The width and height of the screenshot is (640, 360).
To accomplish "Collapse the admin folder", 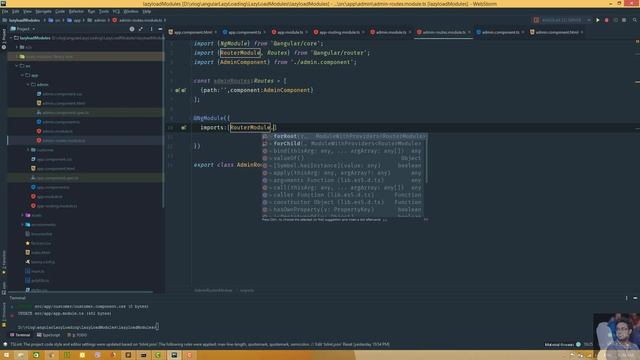I will pyautogui.click(x=28, y=84).
